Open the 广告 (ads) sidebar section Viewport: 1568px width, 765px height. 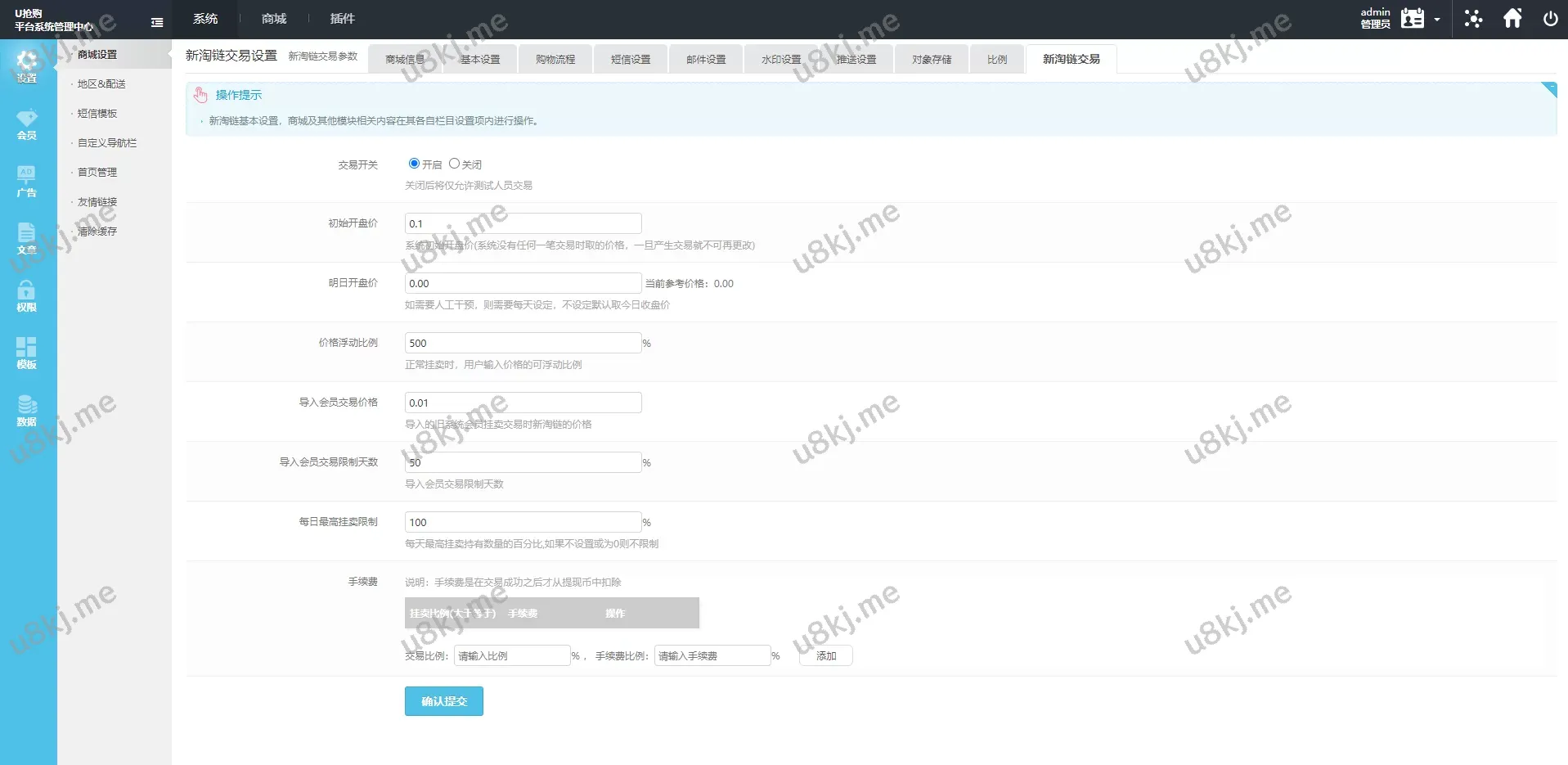tap(27, 182)
